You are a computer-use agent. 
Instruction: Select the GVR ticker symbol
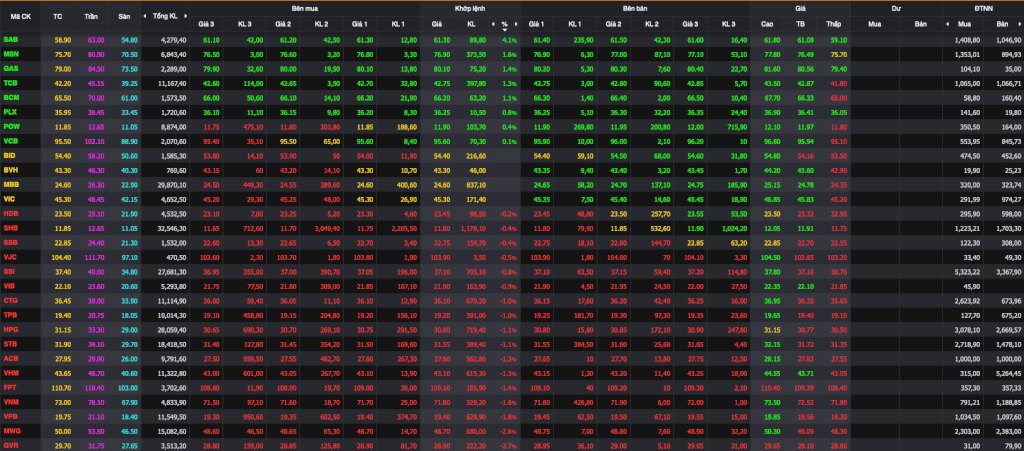click(10, 444)
